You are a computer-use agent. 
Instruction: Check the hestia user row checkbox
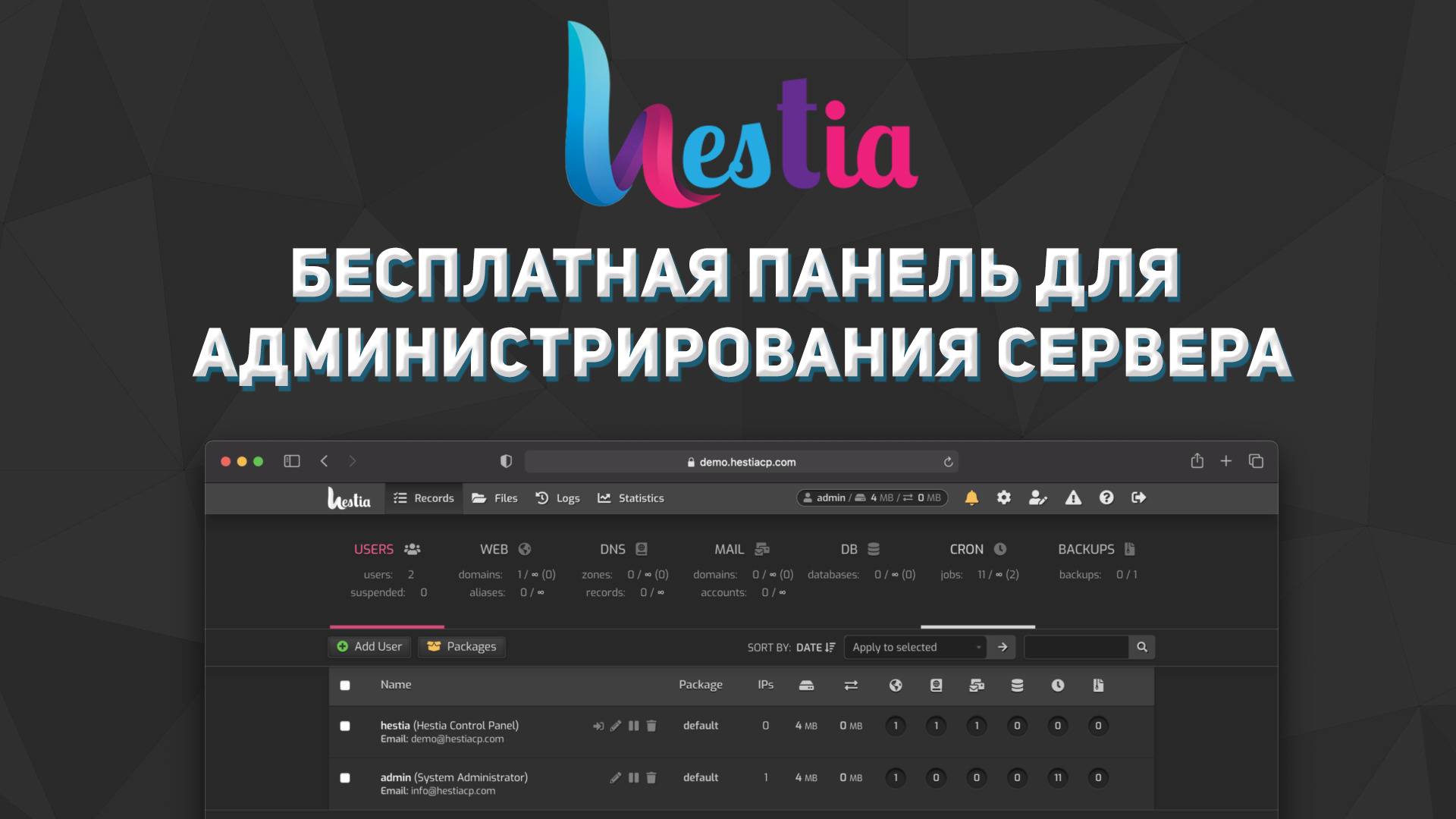pos(345,726)
